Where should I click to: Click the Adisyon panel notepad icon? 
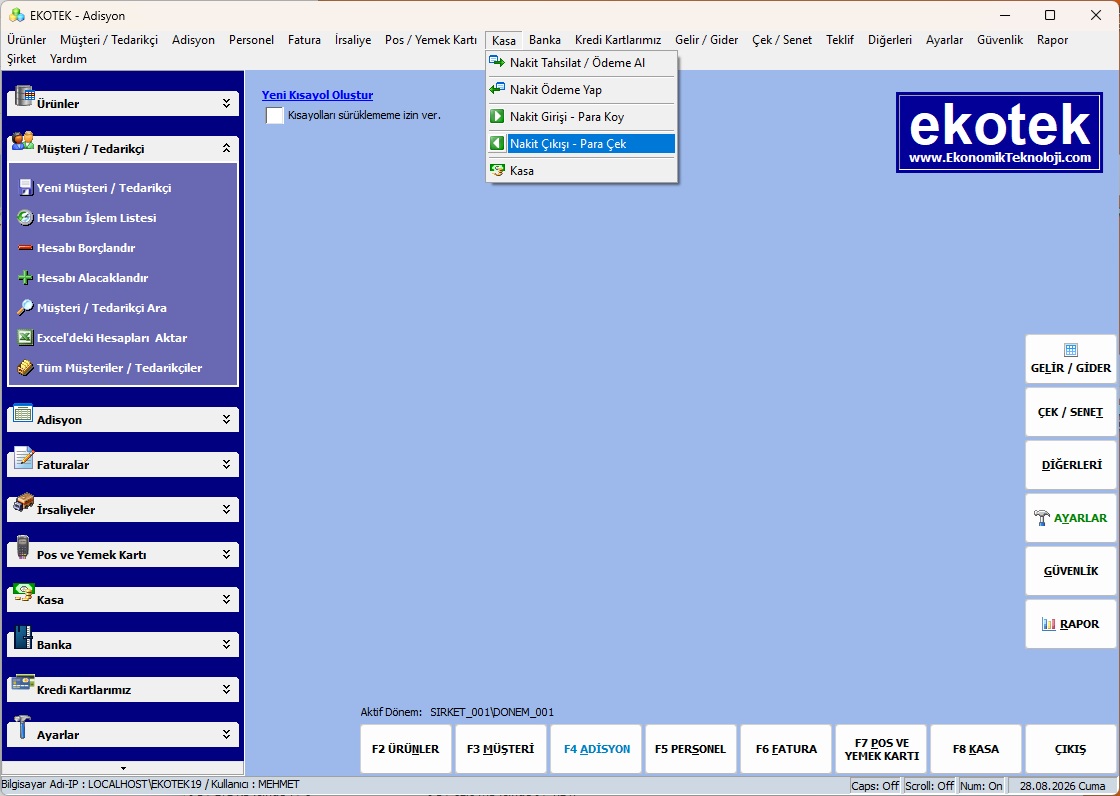coord(24,413)
